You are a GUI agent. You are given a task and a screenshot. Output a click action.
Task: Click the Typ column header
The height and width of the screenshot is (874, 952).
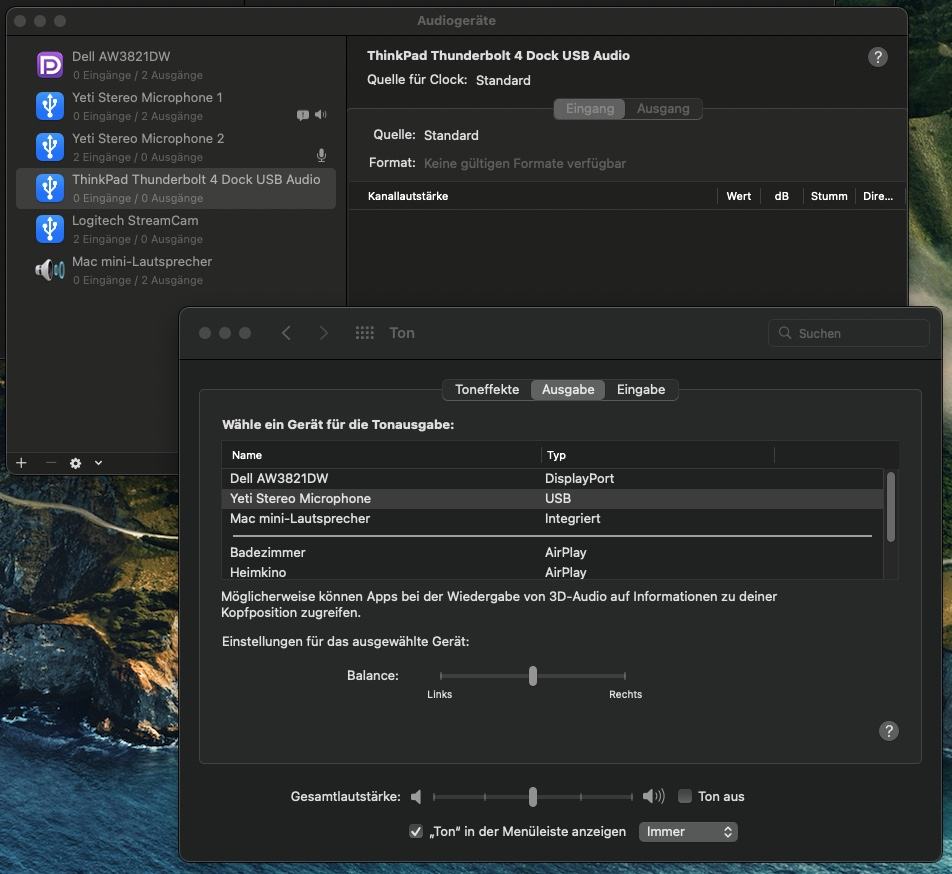tap(658, 455)
